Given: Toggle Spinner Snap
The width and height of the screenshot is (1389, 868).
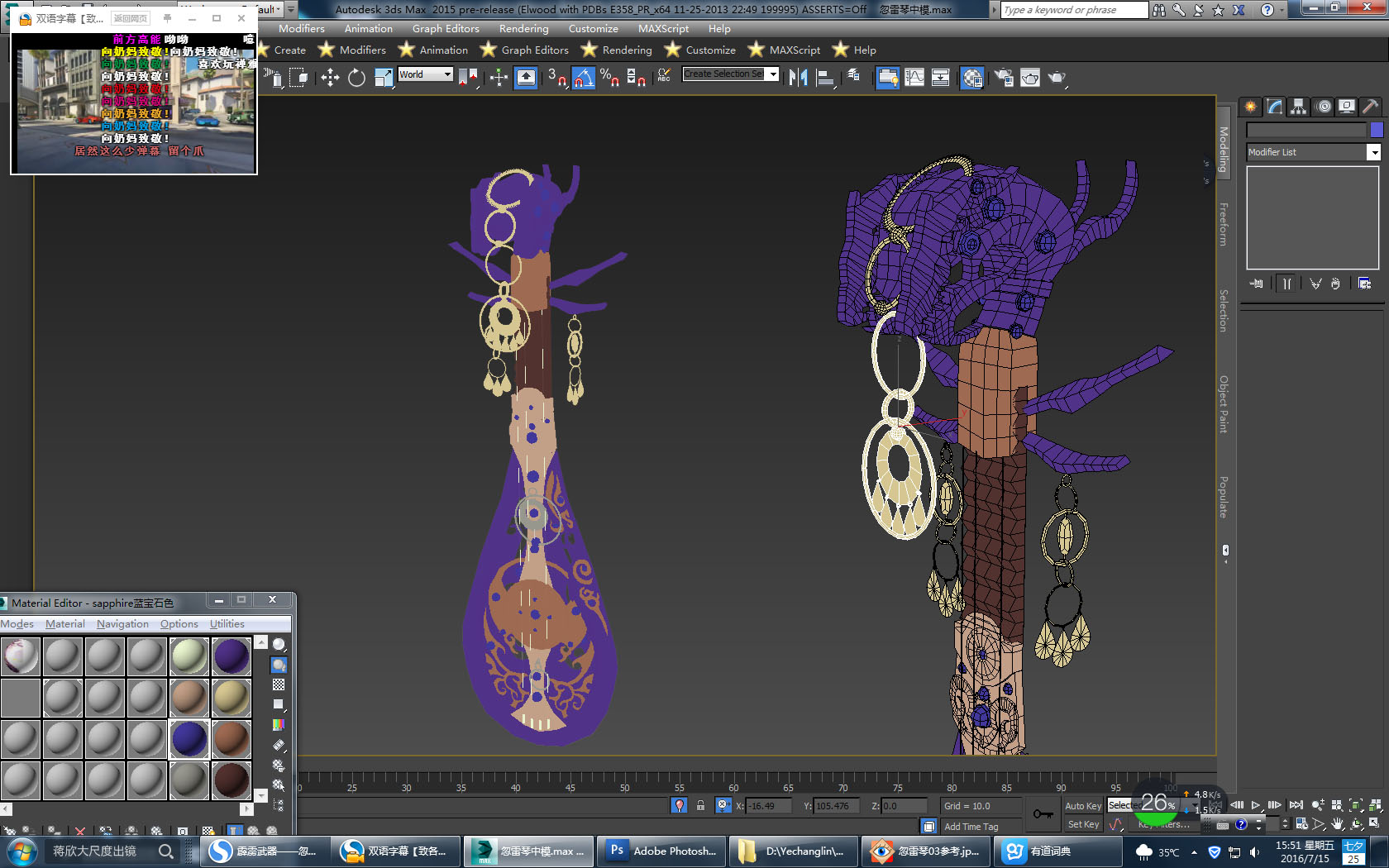Looking at the screenshot, I should 636,78.
